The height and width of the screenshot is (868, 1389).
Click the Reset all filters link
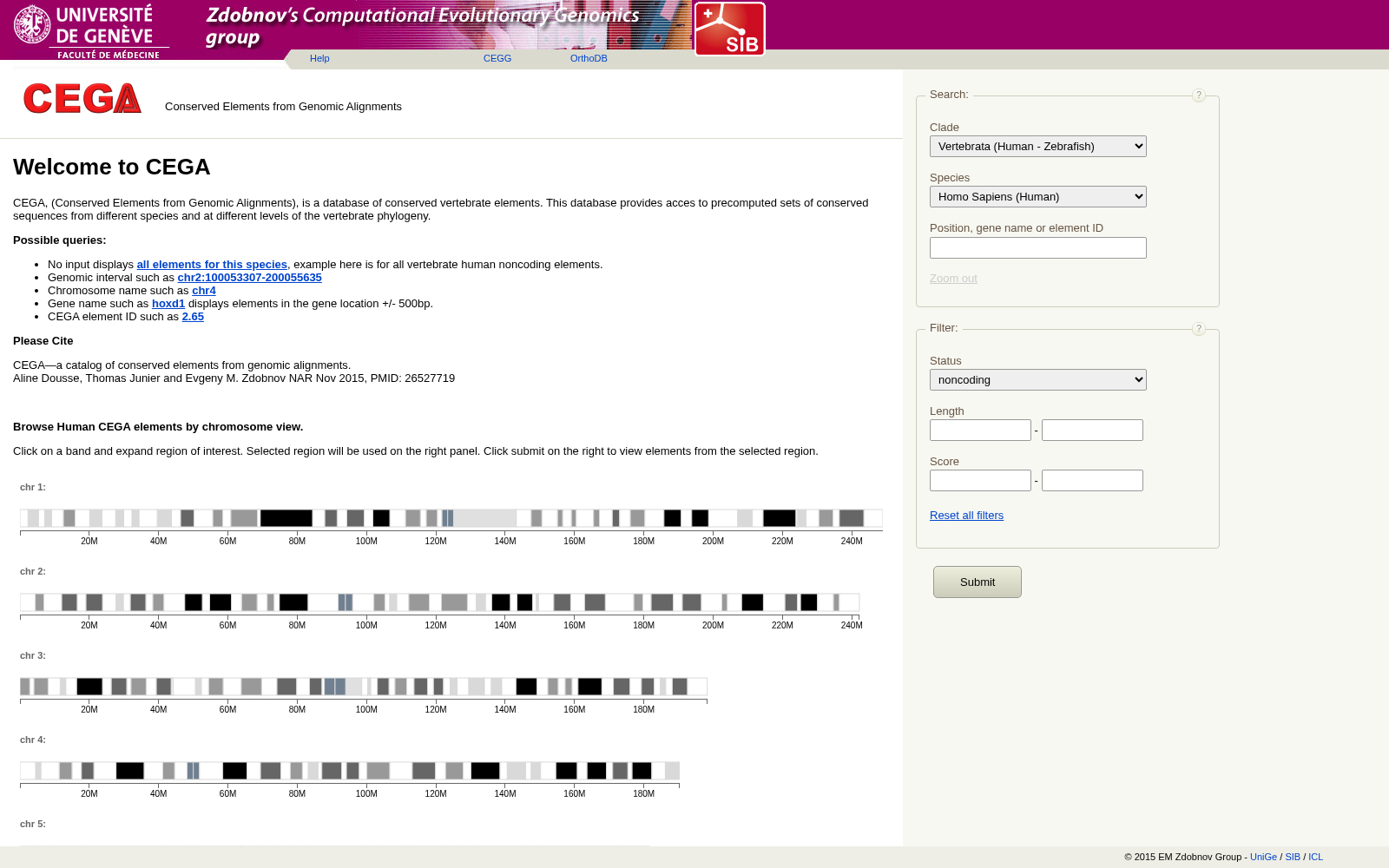966,516
